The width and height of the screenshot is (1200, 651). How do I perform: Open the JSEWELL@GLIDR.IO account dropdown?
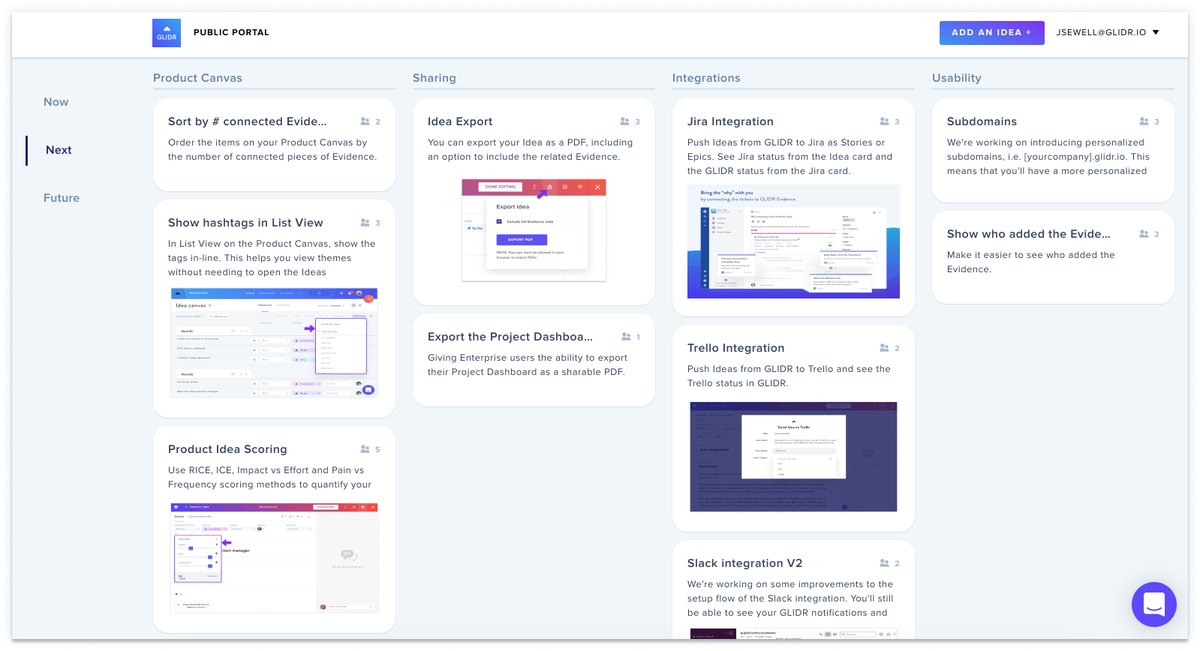pos(1108,33)
